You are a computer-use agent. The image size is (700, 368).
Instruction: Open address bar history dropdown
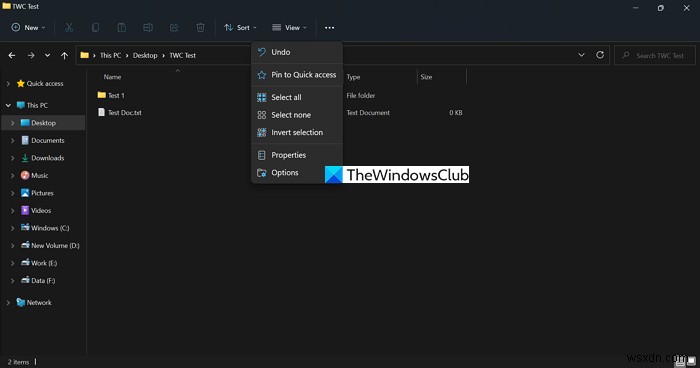(581, 55)
